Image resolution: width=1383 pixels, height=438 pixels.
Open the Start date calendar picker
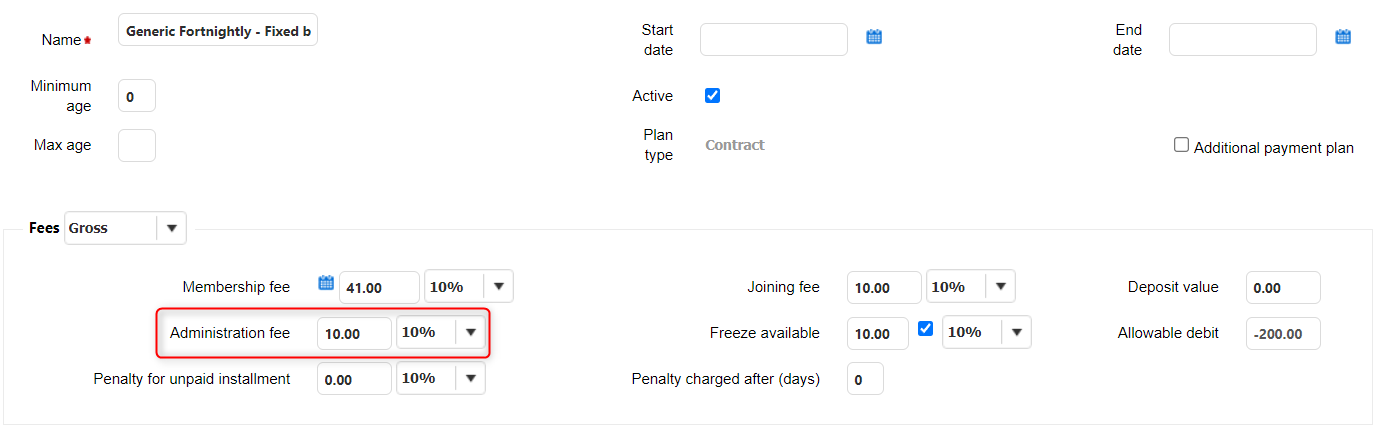[x=874, y=37]
